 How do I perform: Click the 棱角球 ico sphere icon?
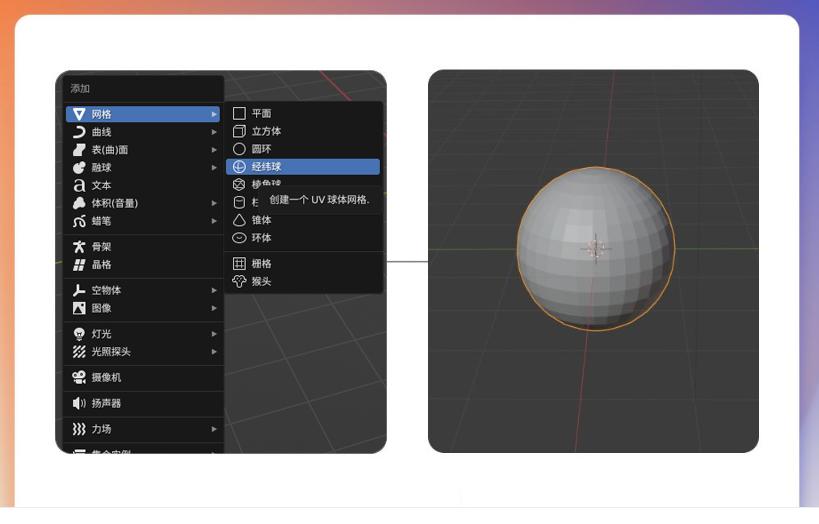pos(239,184)
